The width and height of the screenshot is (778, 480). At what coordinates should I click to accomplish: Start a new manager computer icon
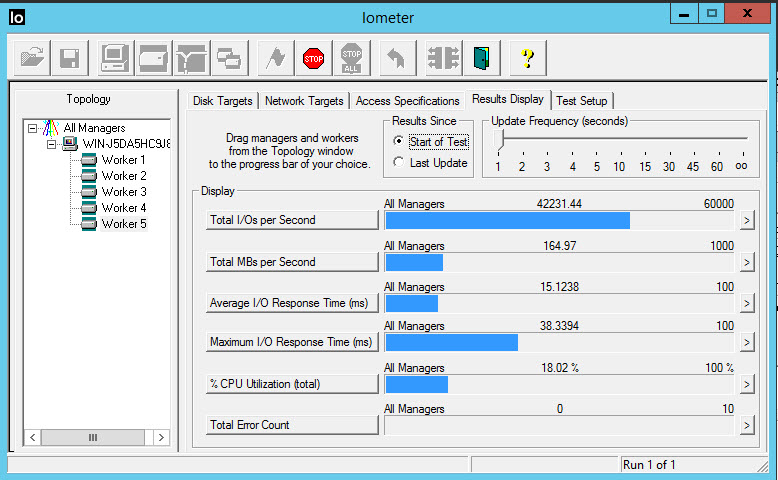tap(116, 58)
